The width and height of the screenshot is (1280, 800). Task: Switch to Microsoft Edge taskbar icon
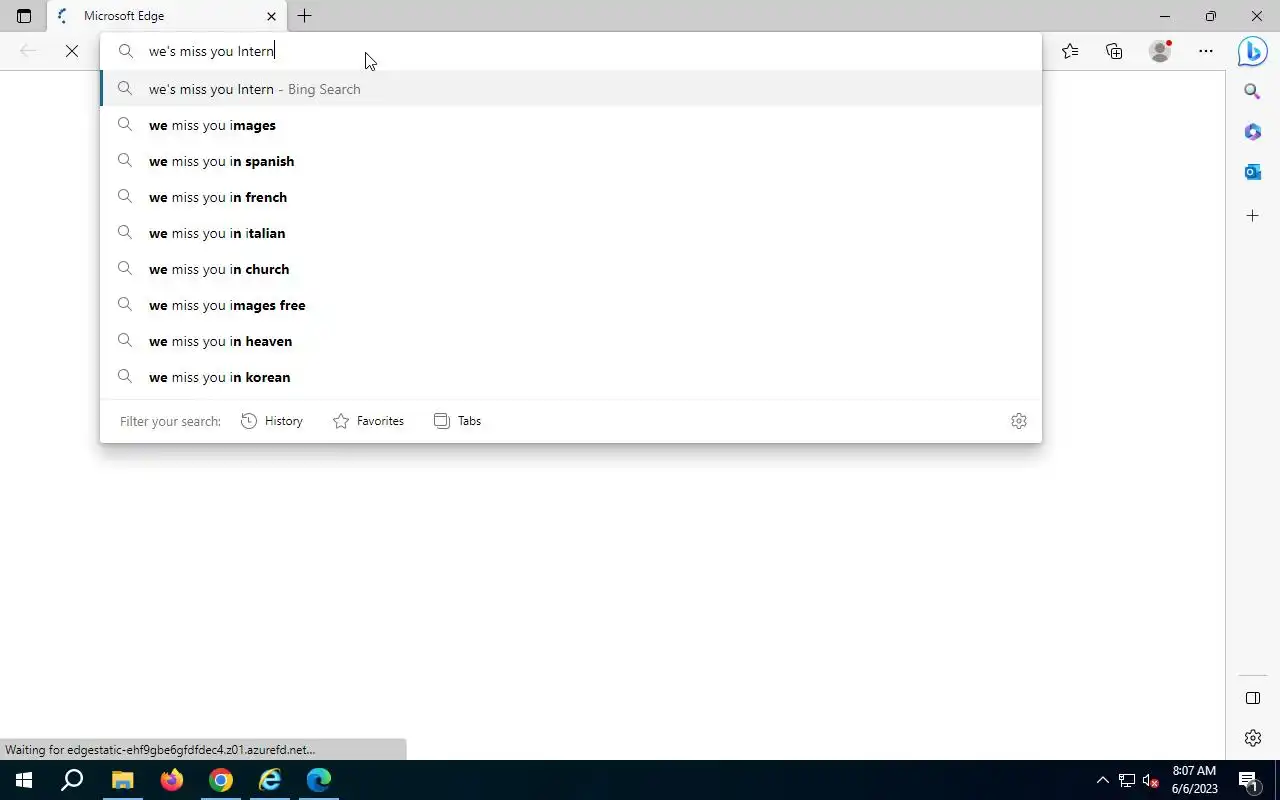pos(319,780)
